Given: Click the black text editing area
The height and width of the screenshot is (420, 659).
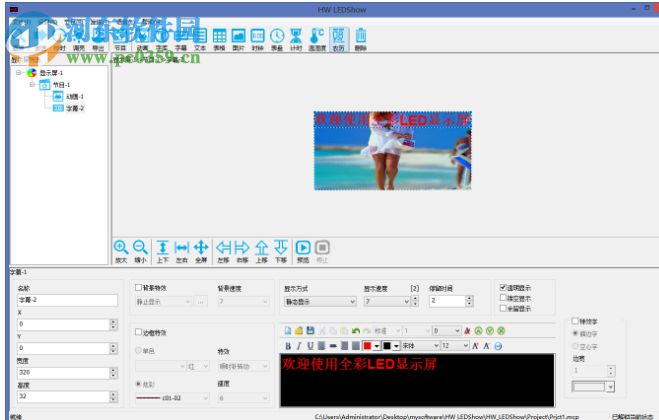Looking at the screenshot, I should point(417,380).
